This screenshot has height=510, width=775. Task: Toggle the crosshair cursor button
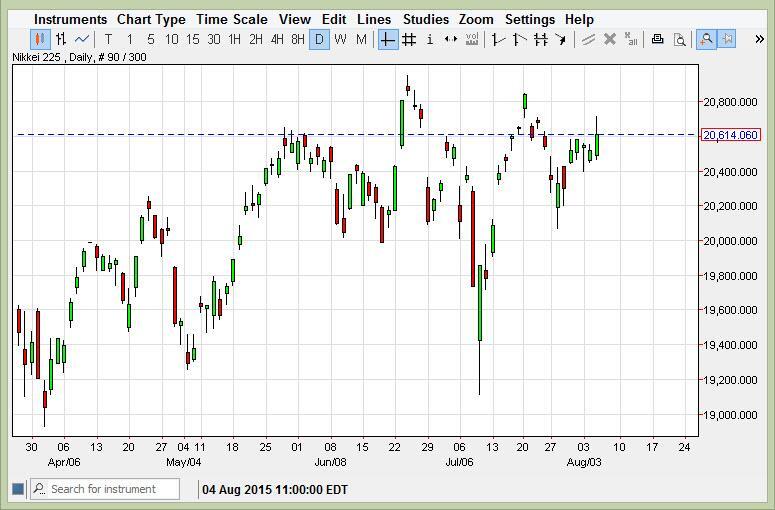[x=387, y=40]
